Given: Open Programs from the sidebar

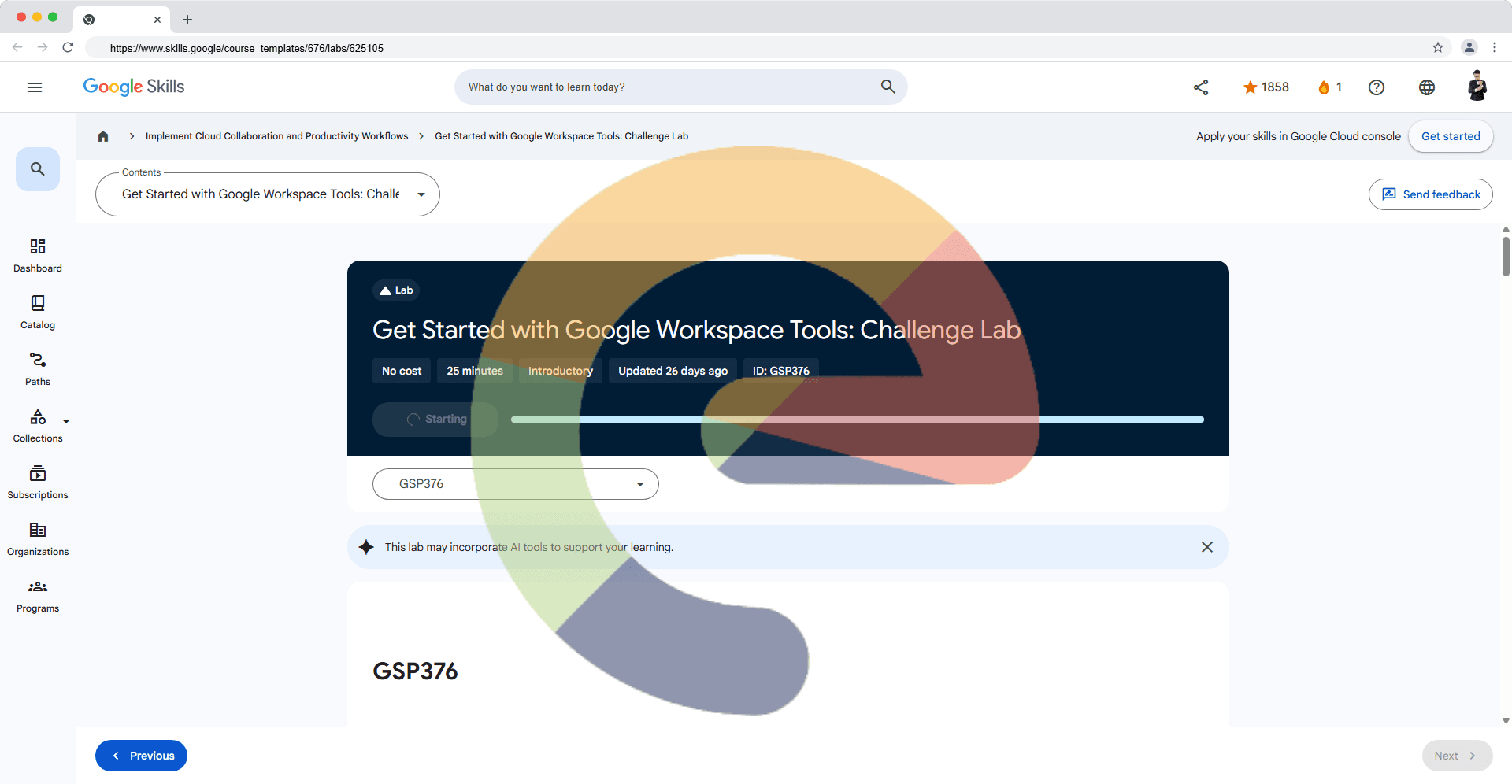Looking at the screenshot, I should click(x=38, y=596).
